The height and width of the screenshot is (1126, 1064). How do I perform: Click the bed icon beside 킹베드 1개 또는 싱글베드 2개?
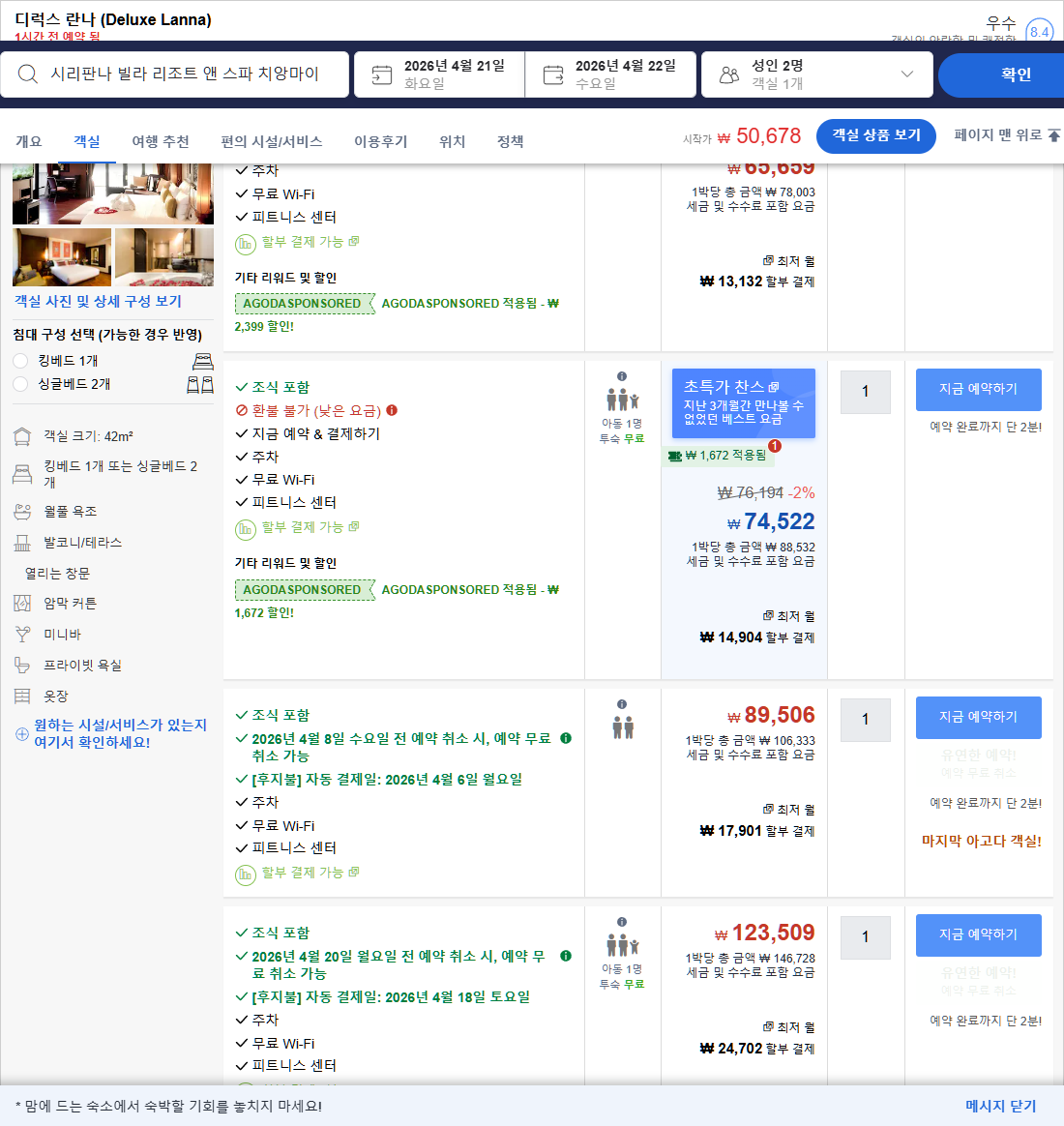tap(22, 474)
